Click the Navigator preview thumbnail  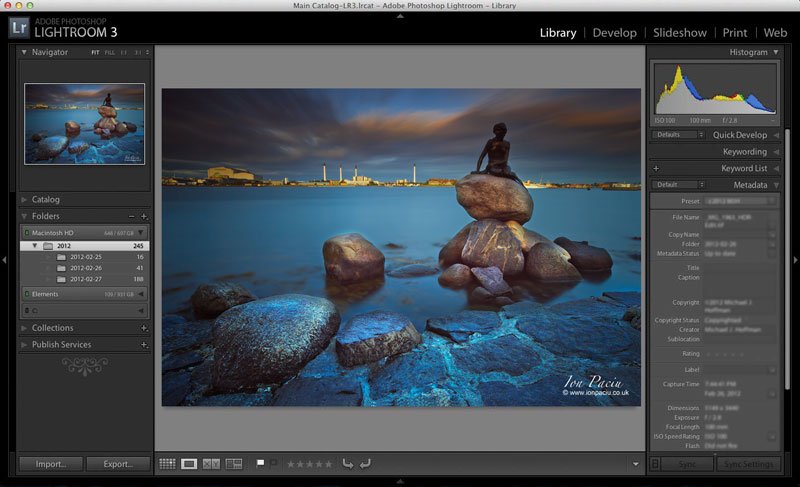coord(85,124)
